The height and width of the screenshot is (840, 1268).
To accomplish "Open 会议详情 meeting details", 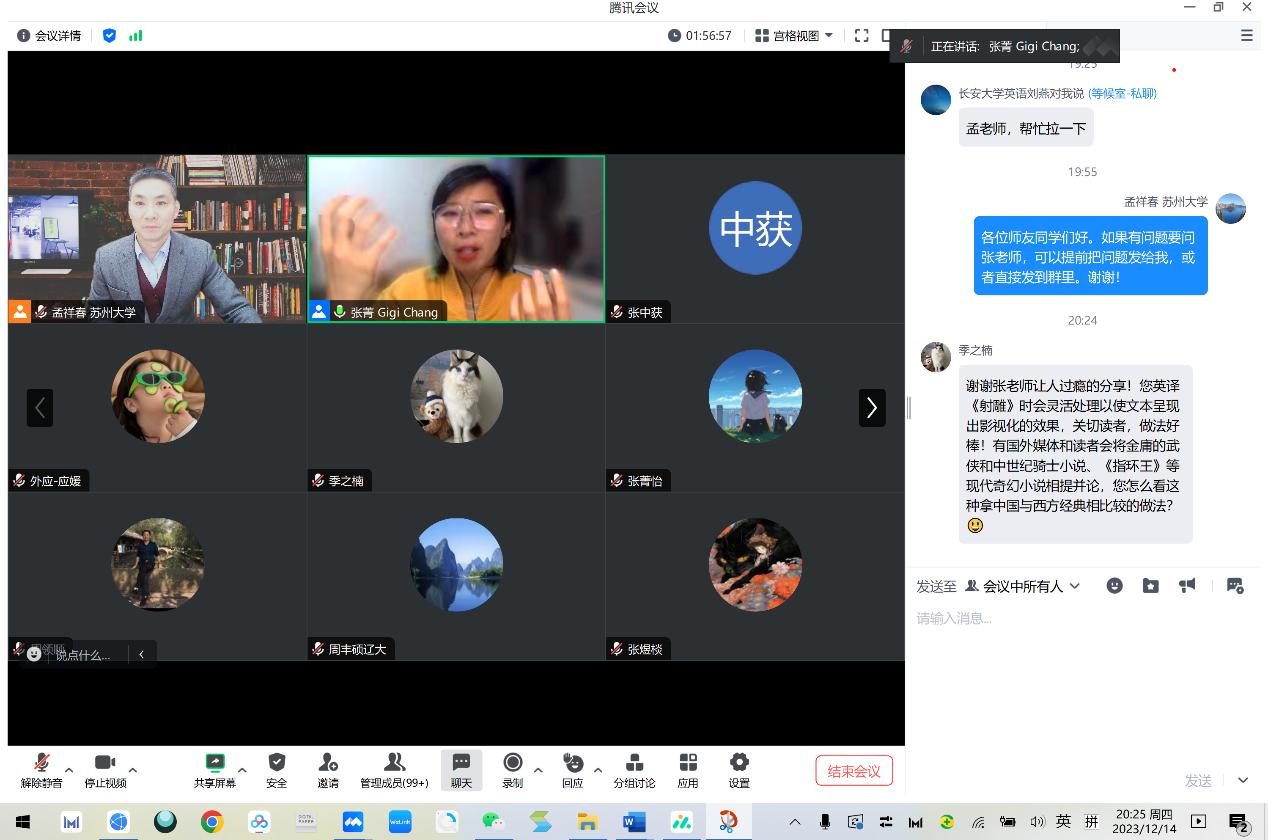I will pos(49,36).
